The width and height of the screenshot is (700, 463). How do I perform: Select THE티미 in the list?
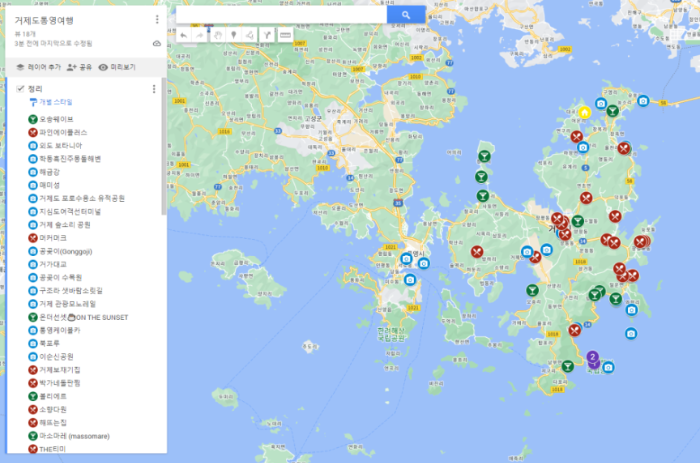52,449
